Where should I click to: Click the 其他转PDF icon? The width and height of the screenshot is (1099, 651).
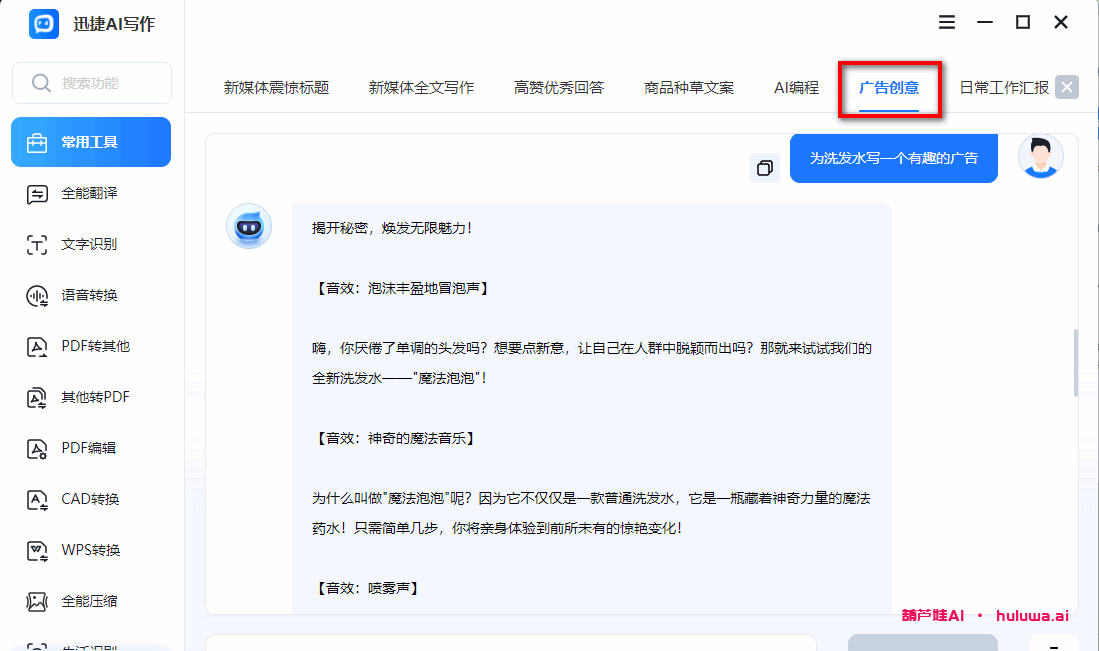(x=36, y=397)
